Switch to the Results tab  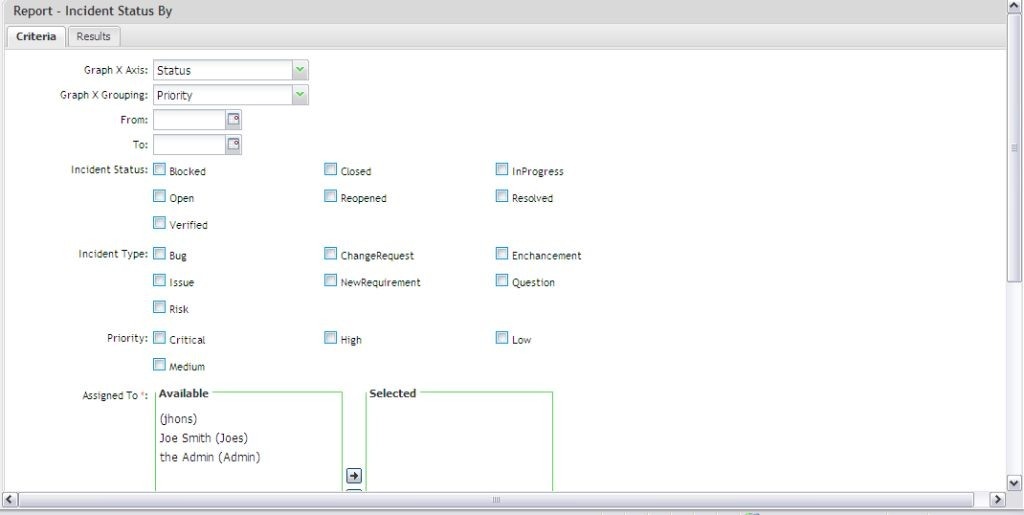point(94,36)
